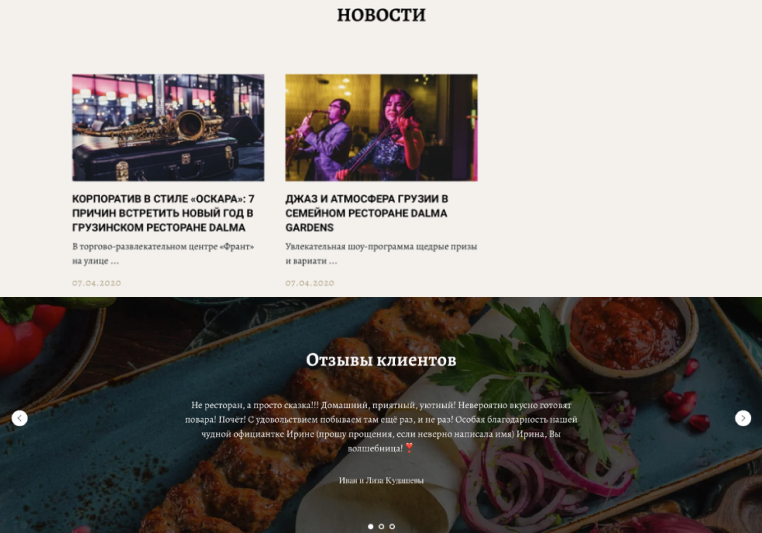Image resolution: width=762 pixels, height=533 pixels.
Task: Select the third review slider dot
Action: pyautogui.click(x=392, y=526)
